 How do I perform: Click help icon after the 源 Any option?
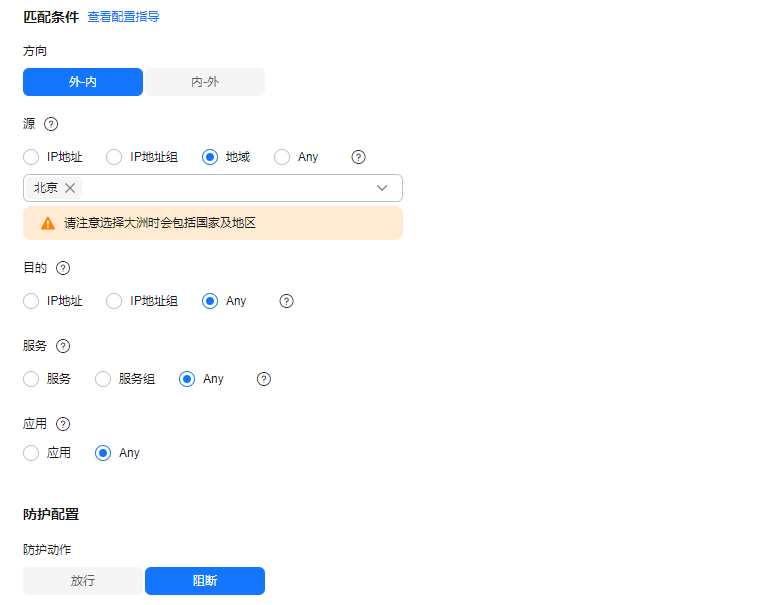coord(358,157)
